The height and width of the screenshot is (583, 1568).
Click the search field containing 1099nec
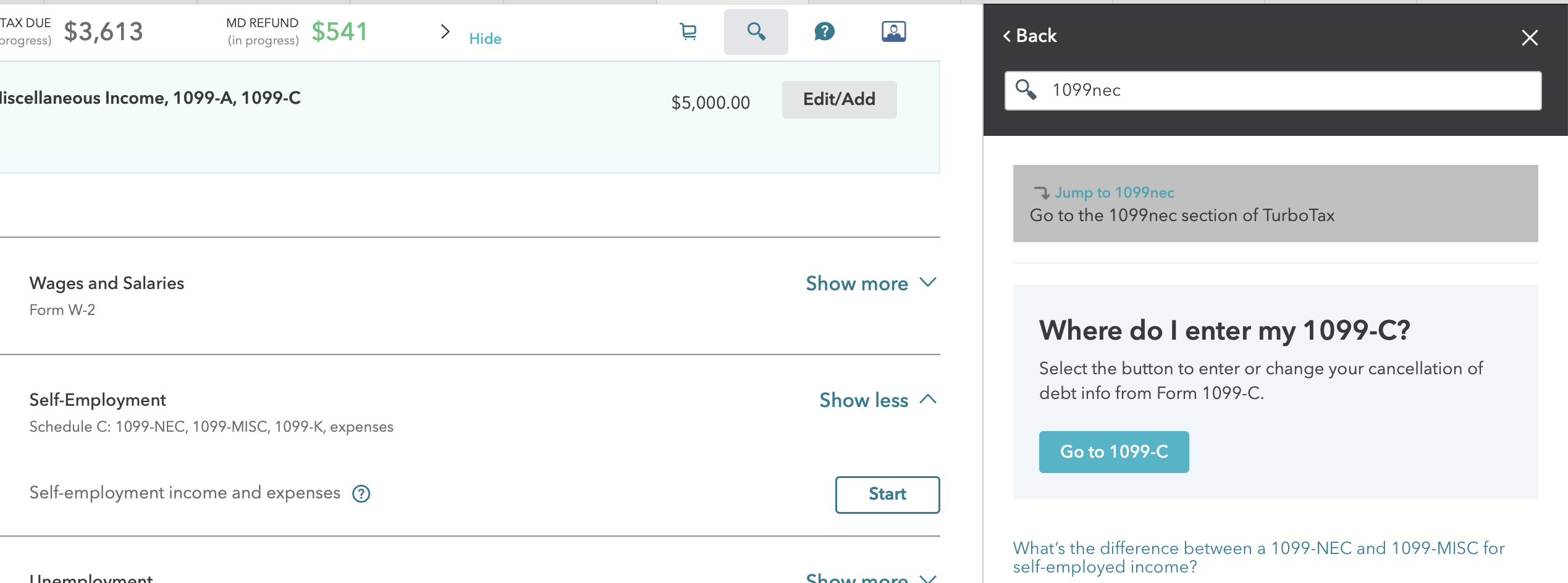[x=1285, y=91]
